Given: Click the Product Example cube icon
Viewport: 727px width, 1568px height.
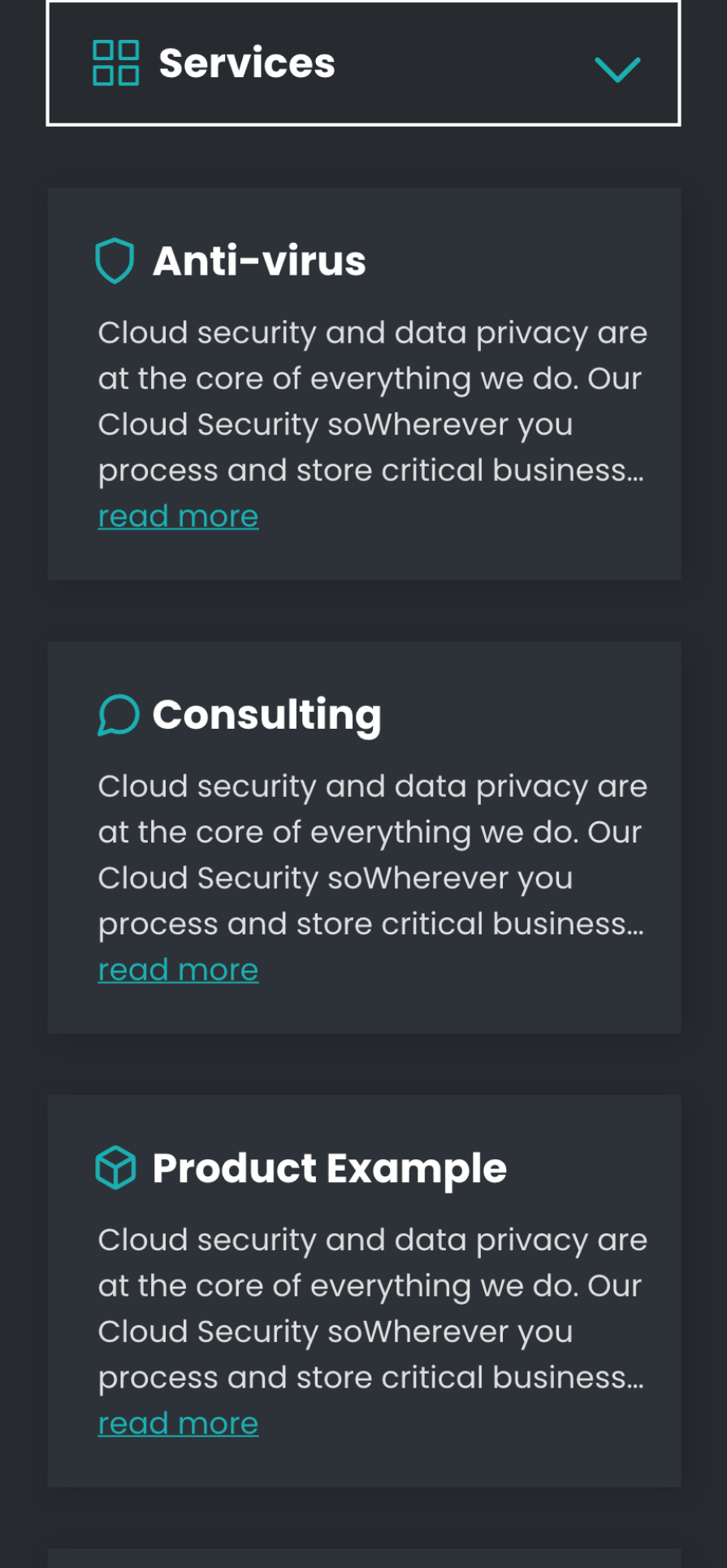Looking at the screenshot, I should click(115, 1167).
